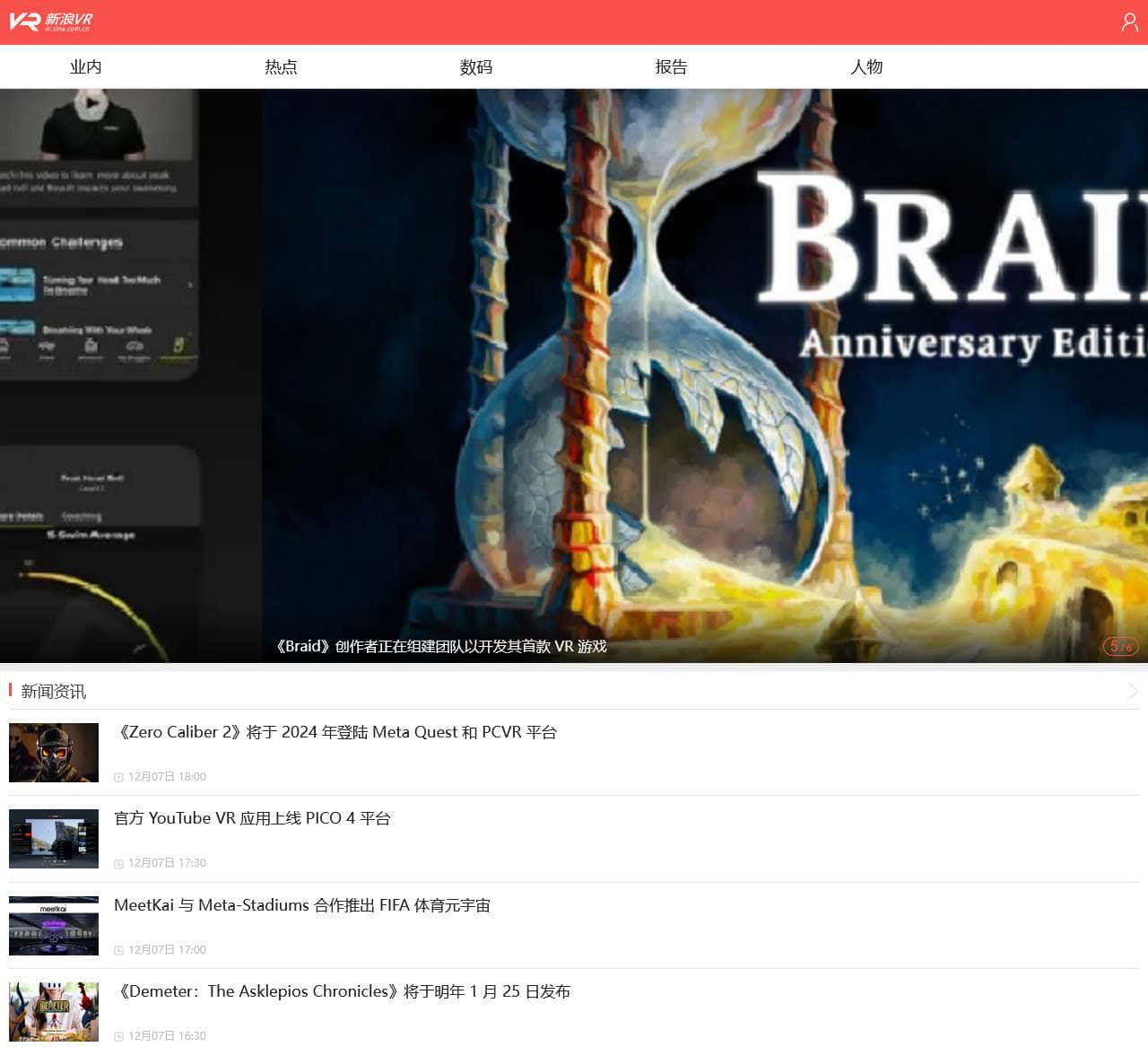
Task: Open the 数码 nav tab
Action: click(x=476, y=67)
